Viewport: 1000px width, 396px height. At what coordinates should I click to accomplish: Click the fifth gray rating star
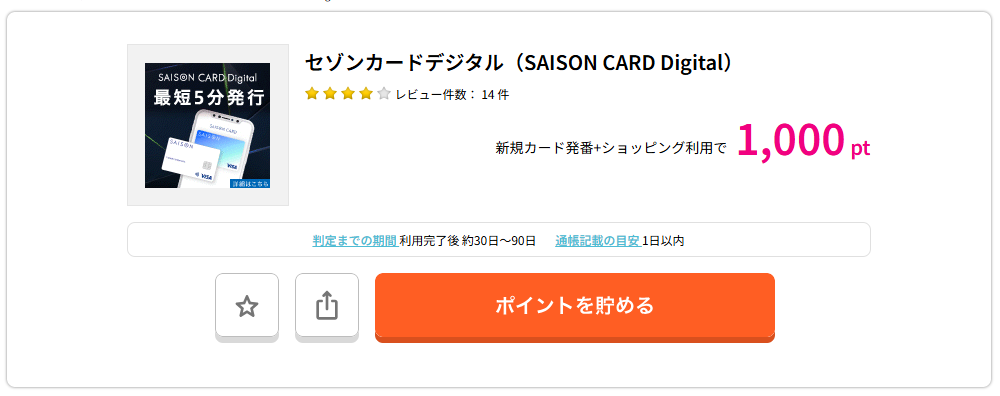[x=383, y=94]
